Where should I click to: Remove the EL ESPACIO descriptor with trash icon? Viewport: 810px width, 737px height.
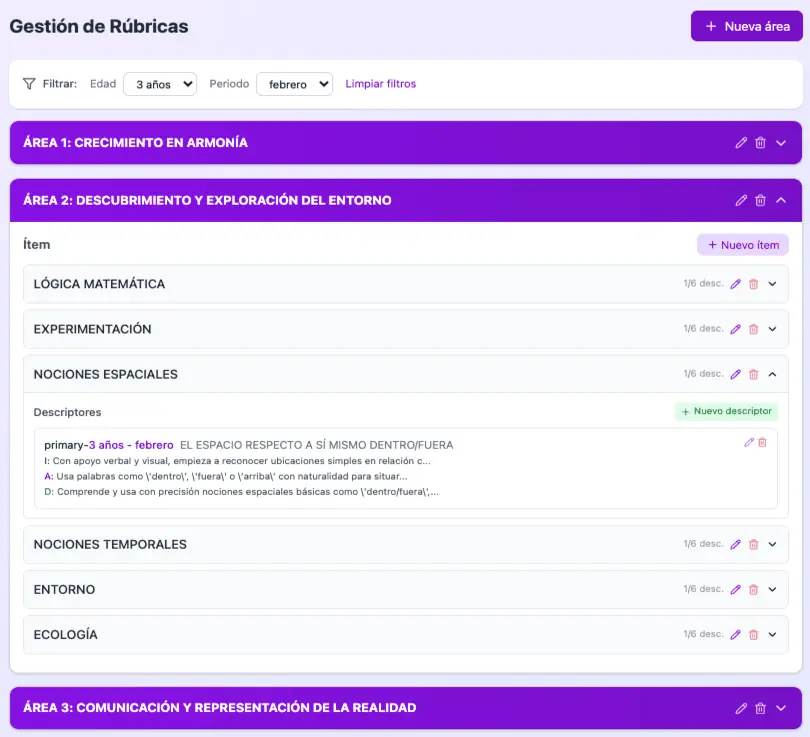point(761,441)
